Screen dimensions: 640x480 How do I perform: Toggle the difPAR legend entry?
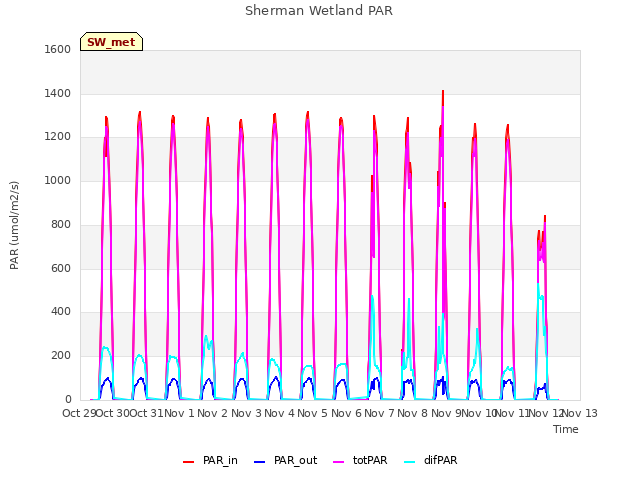(431, 461)
